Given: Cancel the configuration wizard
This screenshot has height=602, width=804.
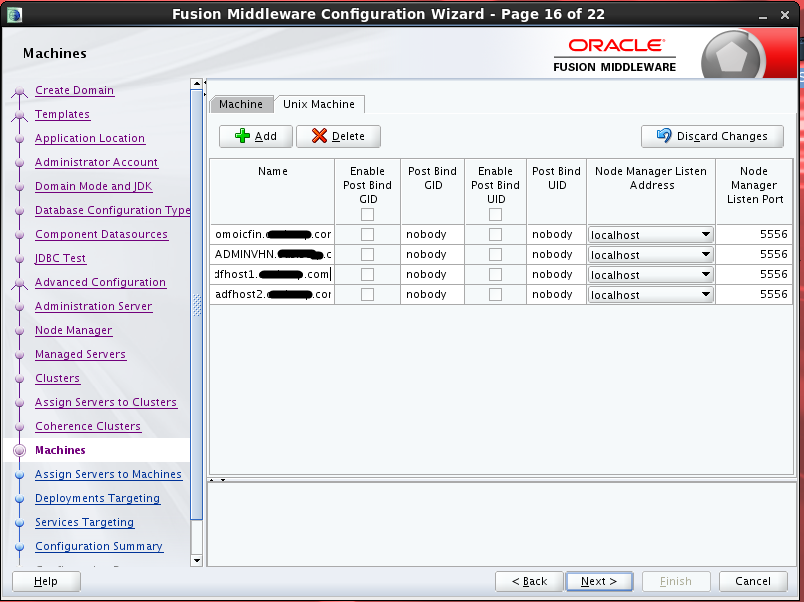Looking at the screenshot, I should coord(753,581).
